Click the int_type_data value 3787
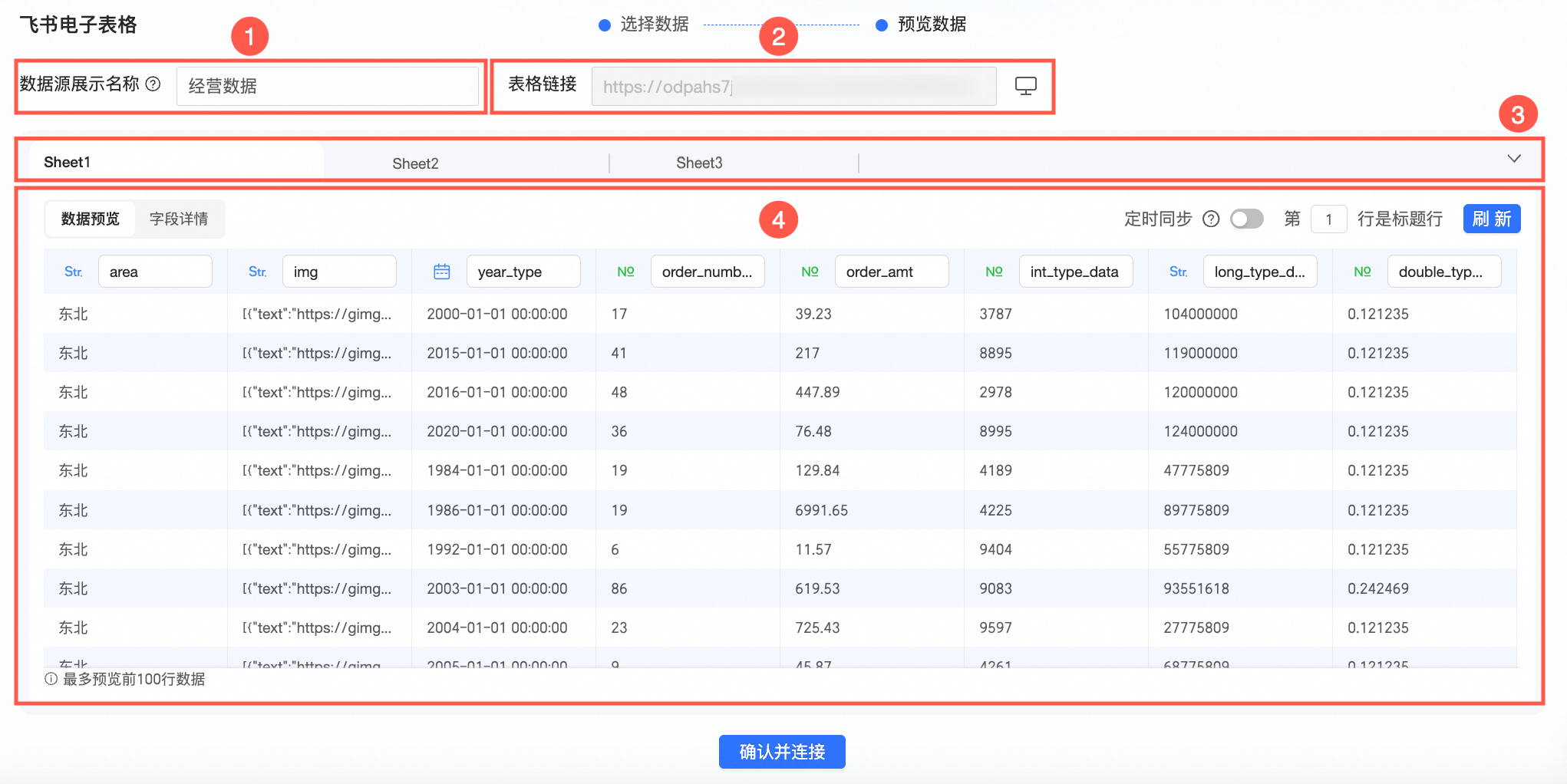Image resolution: width=1567 pixels, height=784 pixels. click(995, 314)
